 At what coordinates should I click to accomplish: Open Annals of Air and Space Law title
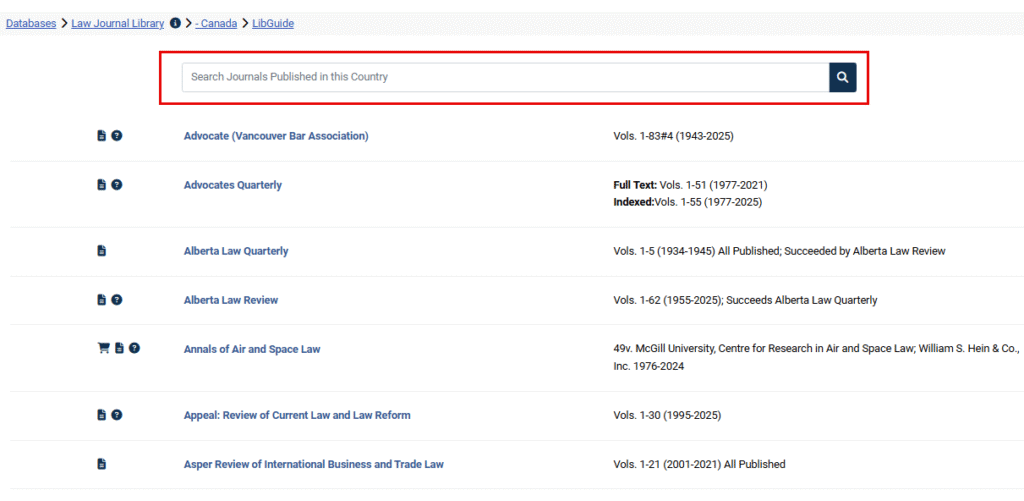[x=252, y=349]
